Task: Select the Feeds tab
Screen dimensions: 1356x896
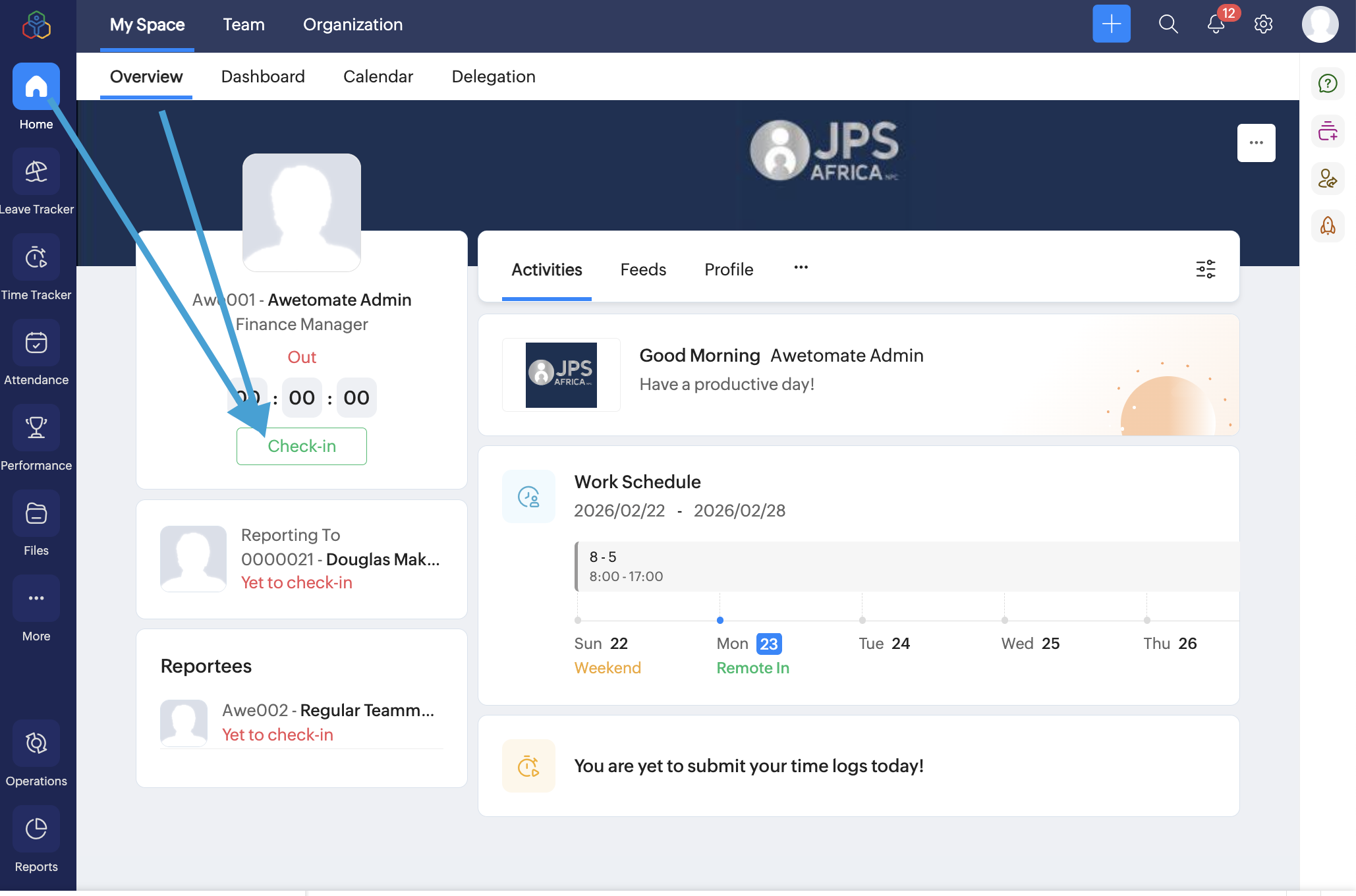Action: pos(643,269)
